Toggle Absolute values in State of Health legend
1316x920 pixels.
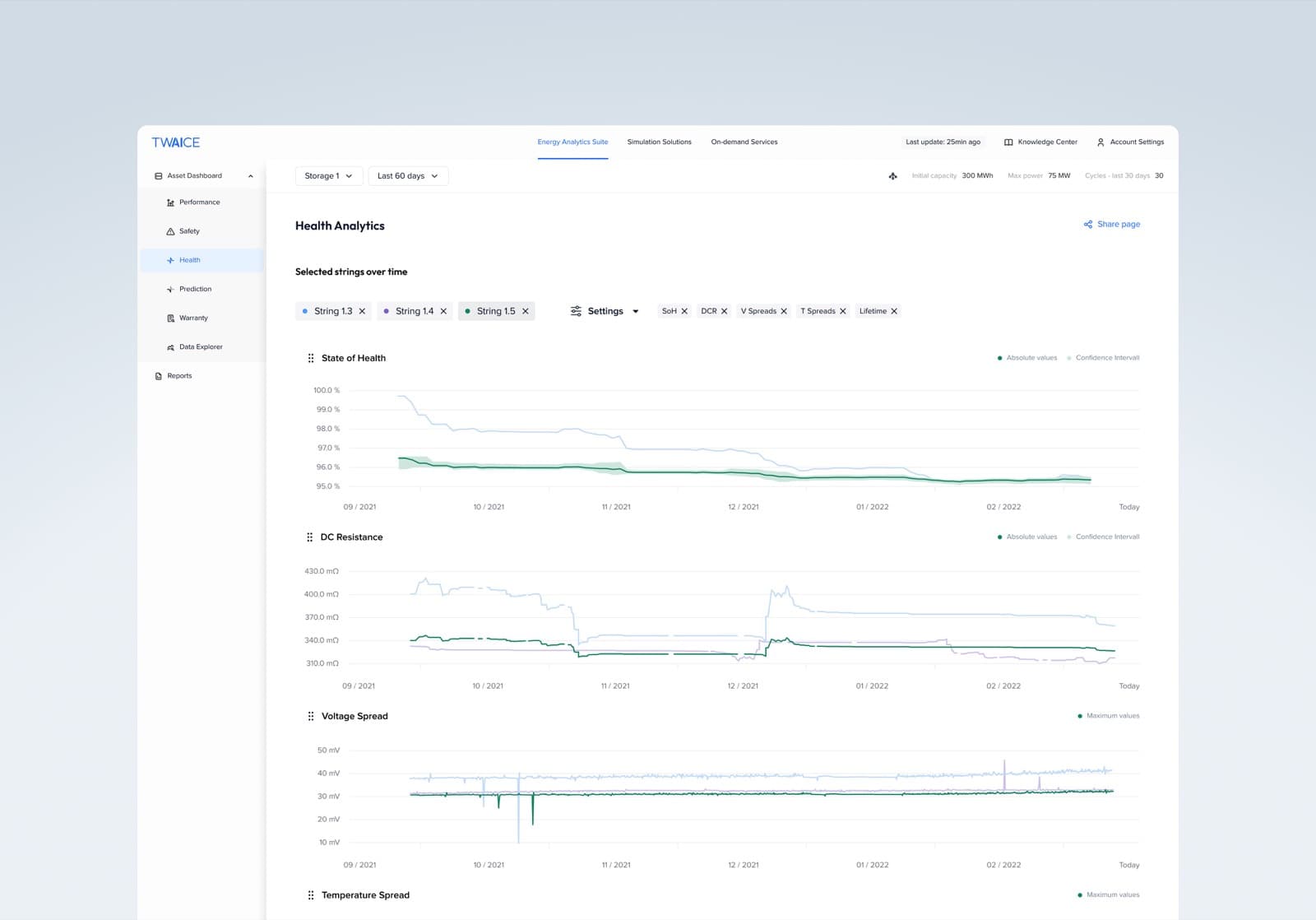point(1027,358)
